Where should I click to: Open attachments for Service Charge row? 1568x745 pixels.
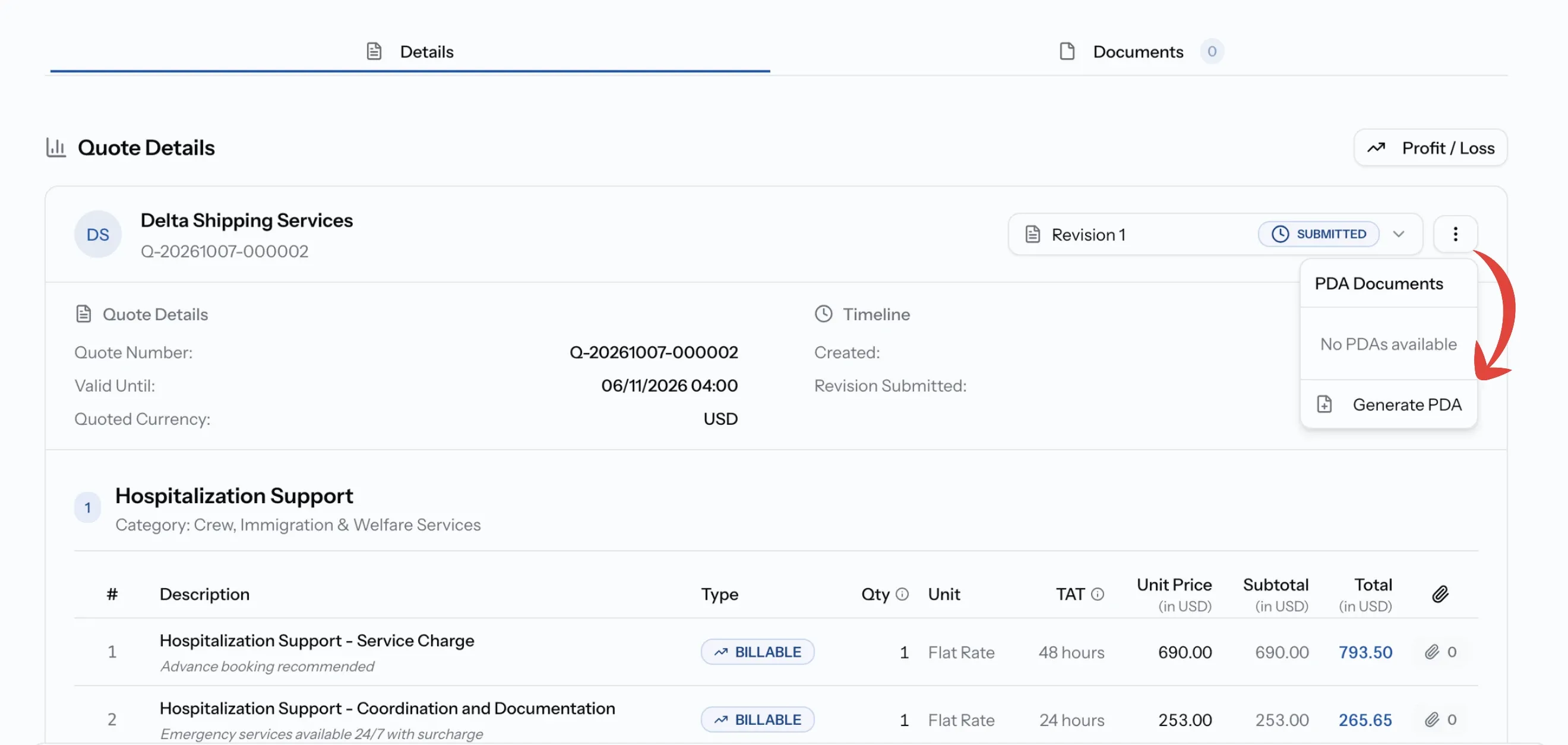(1440, 652)
